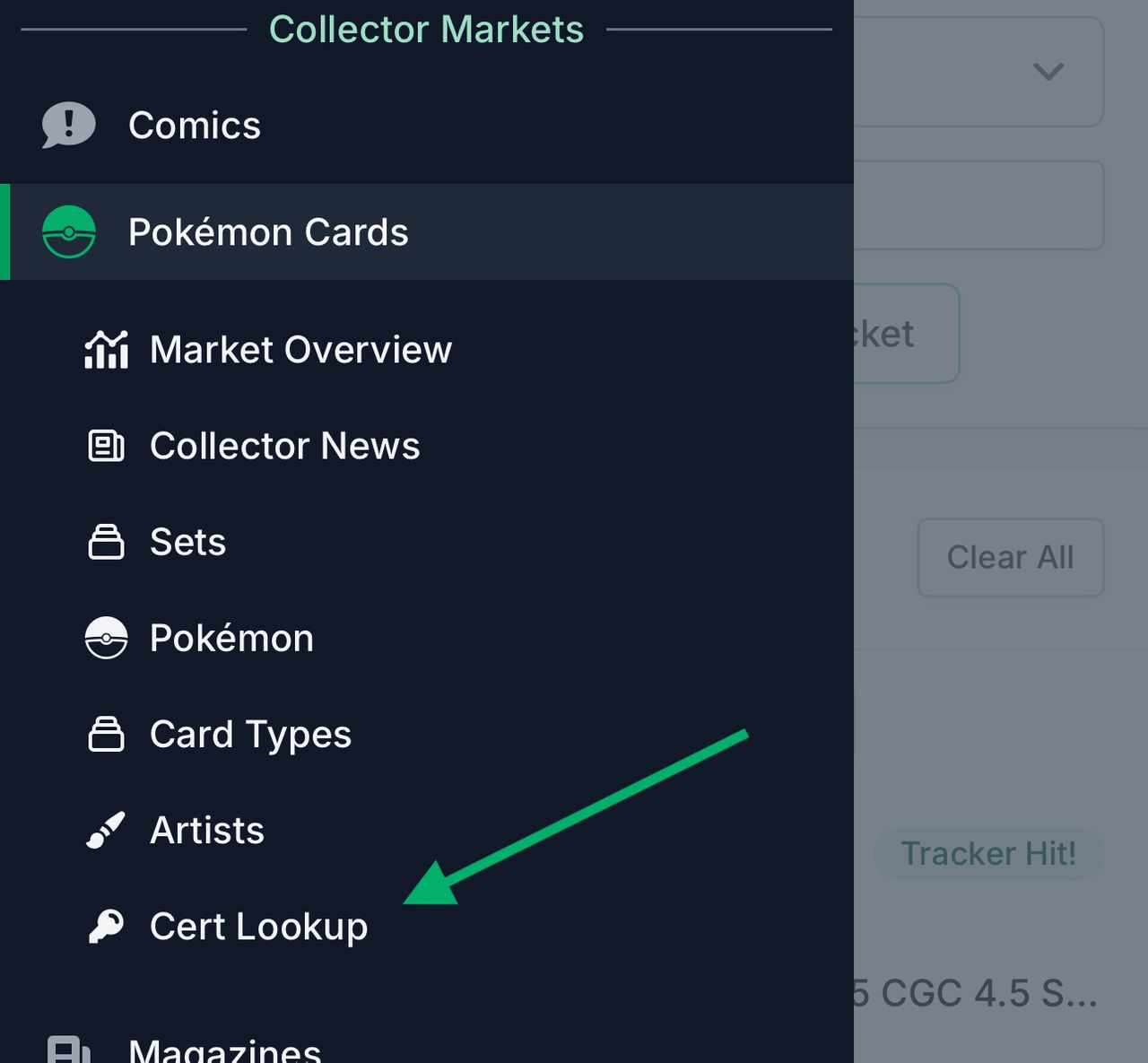Click the Magazines icon
The height and width of the screenshot is (1063, 1148).
click(x=68, y=1050)
